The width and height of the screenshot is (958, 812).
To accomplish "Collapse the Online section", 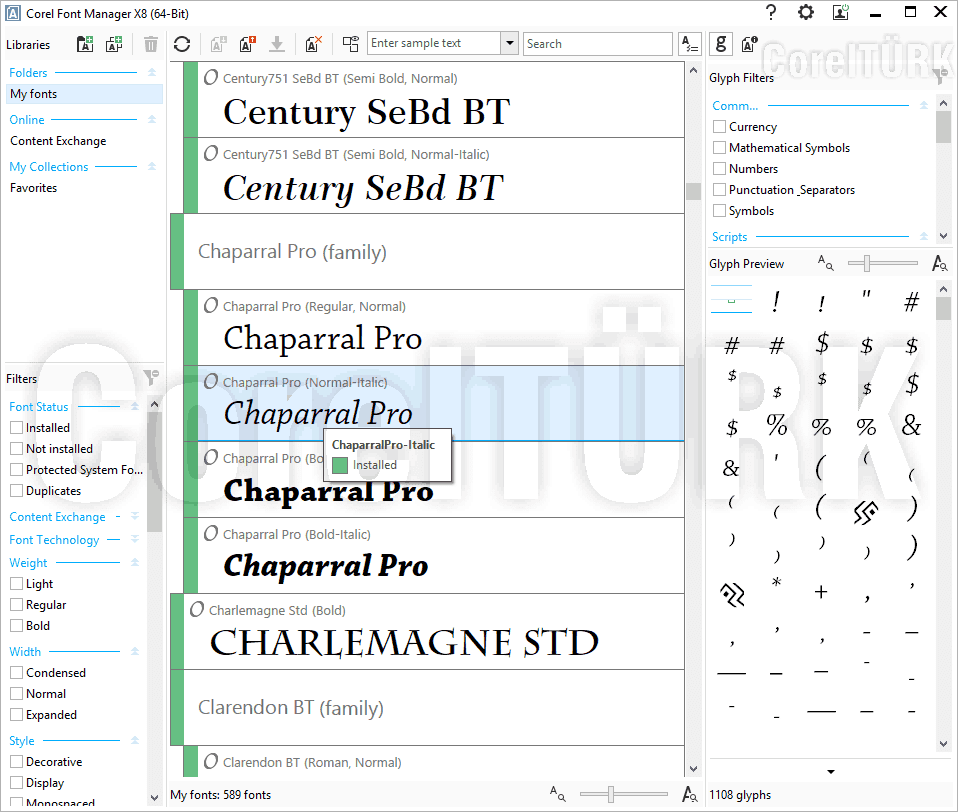I will pos(152,119).
